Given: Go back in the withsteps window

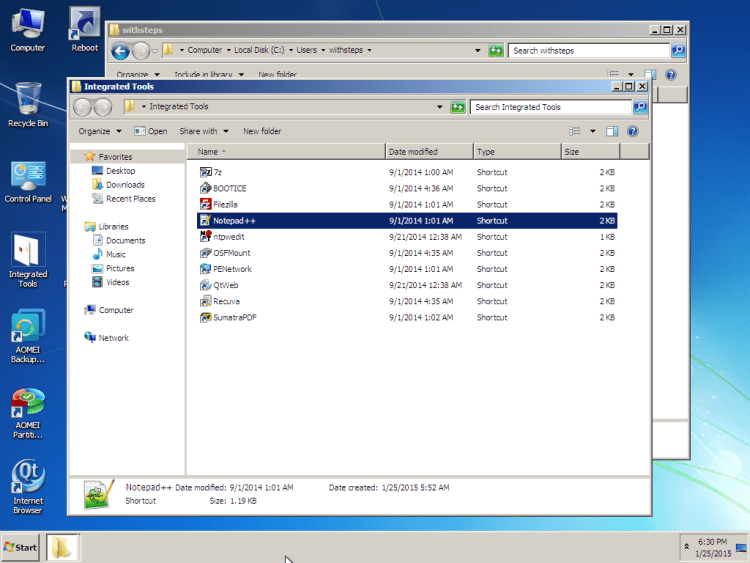Looking at the screenshot, I should pyautogui.click(x=121, y=51).
